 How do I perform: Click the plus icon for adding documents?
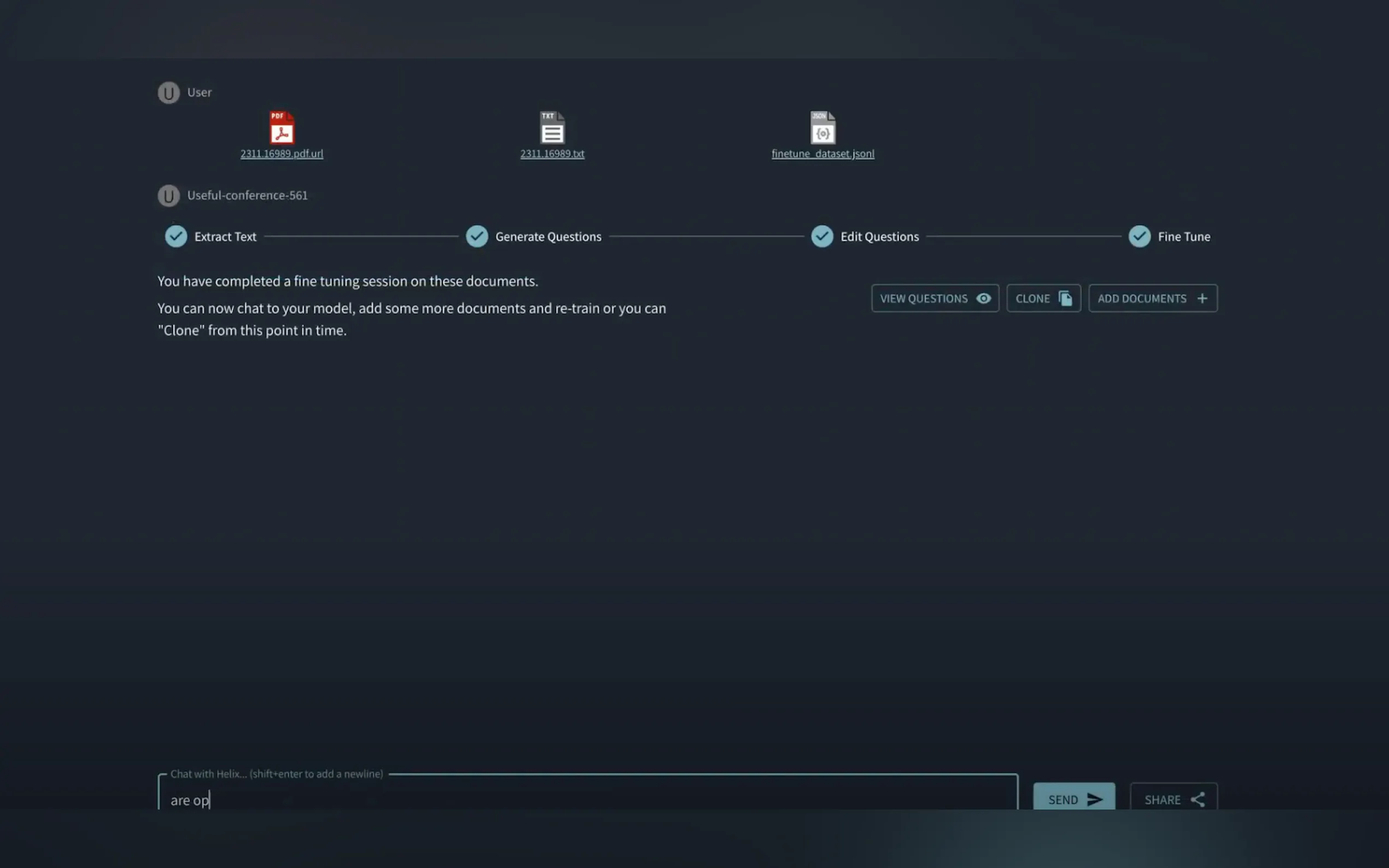click(1202, 298)
